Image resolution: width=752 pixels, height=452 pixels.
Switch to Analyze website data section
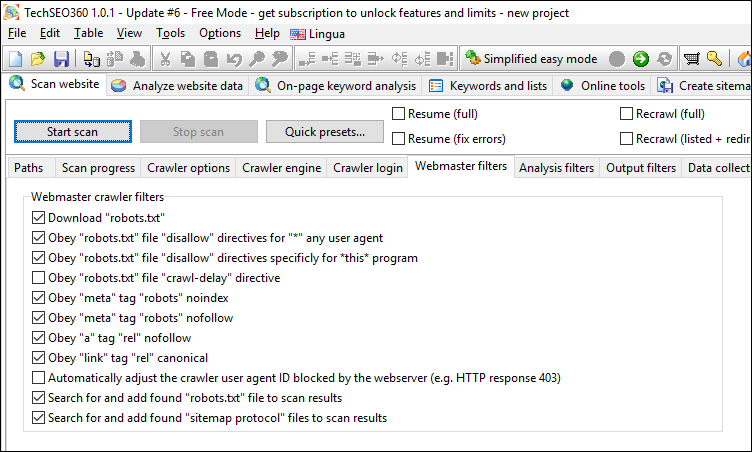178,86
